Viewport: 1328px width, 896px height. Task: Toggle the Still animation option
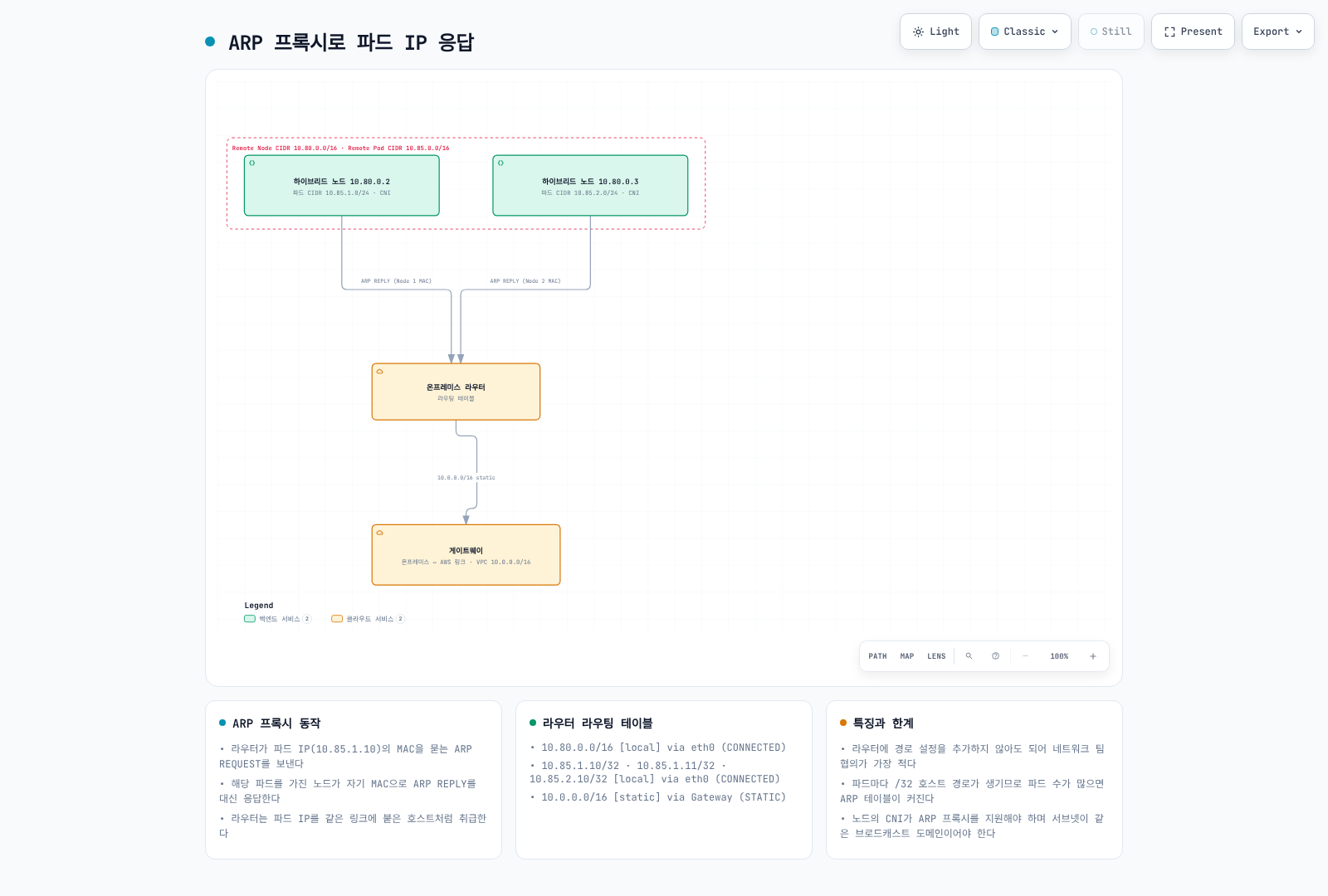(1111, 32)
